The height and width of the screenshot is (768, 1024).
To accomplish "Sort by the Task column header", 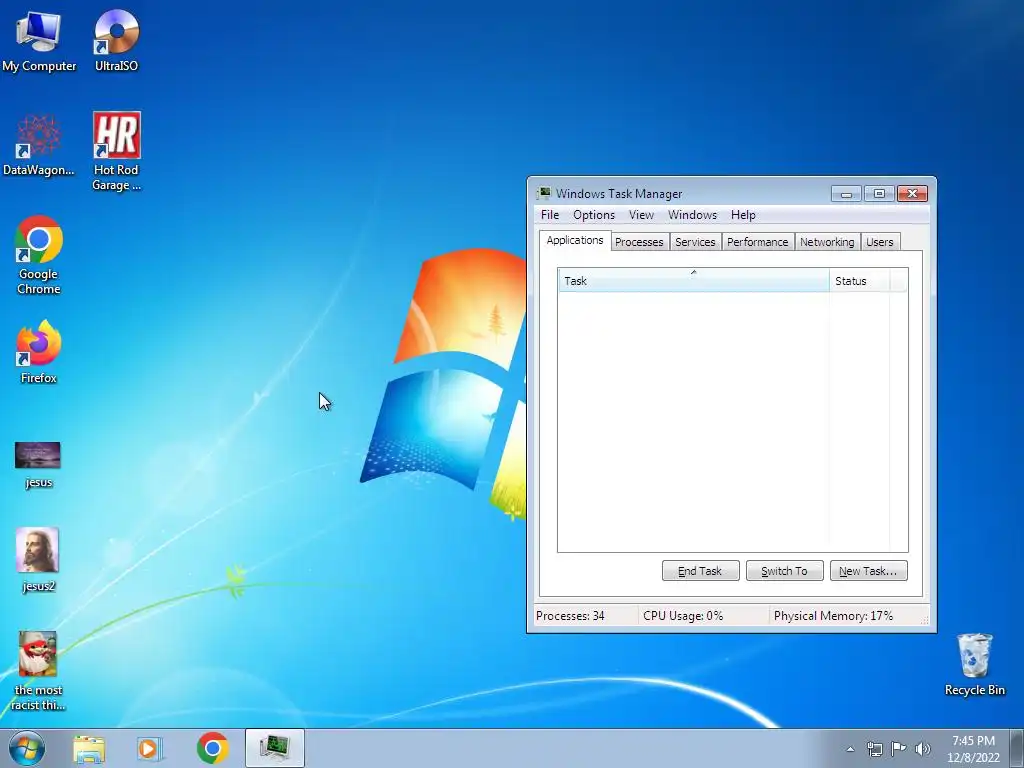I will 694,281.
